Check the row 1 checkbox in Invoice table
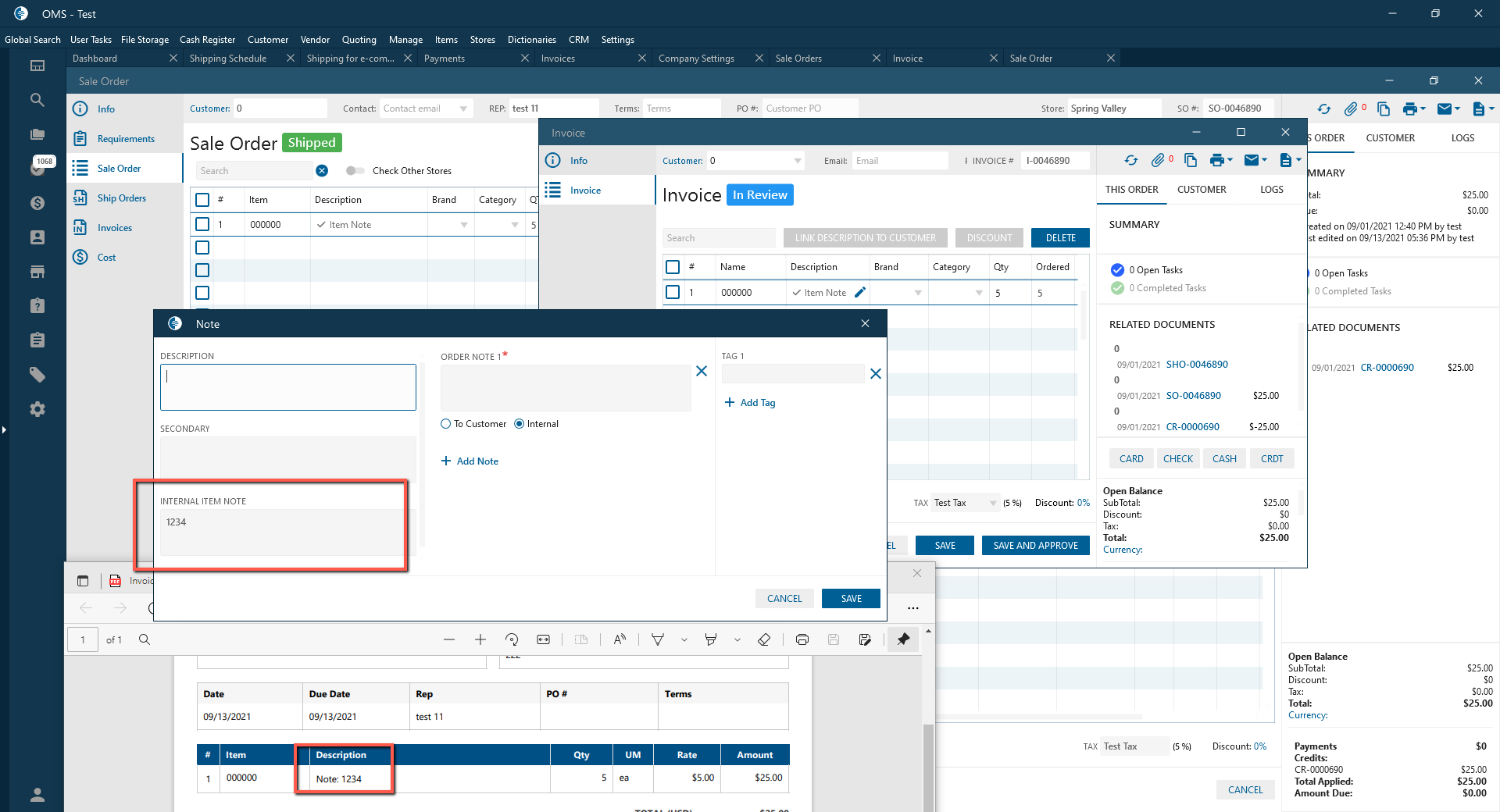This screenshot has width=1500, height=812. tap(673, 293)
